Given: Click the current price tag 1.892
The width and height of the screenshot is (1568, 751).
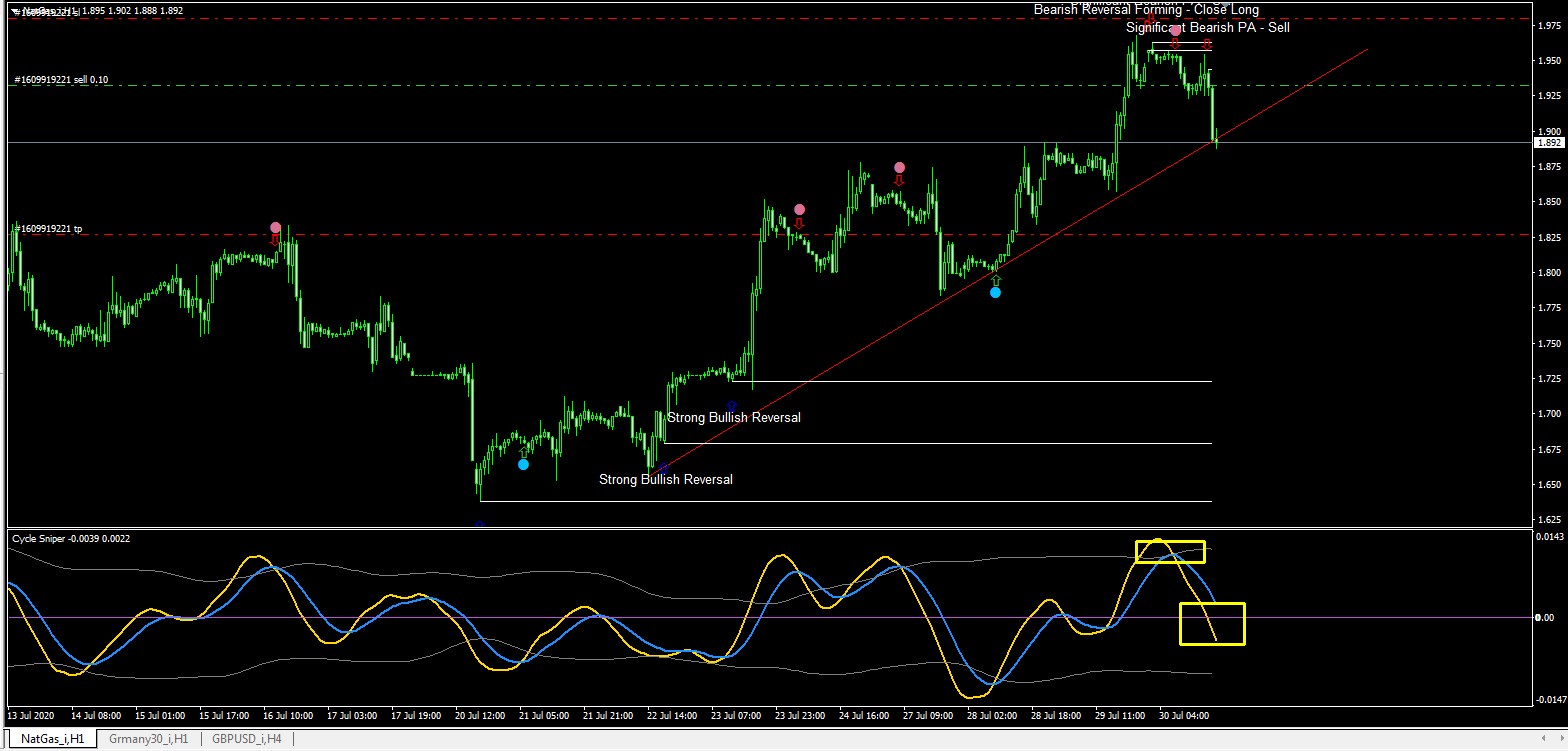Looking at the screenshot, I should point(1549,143).
